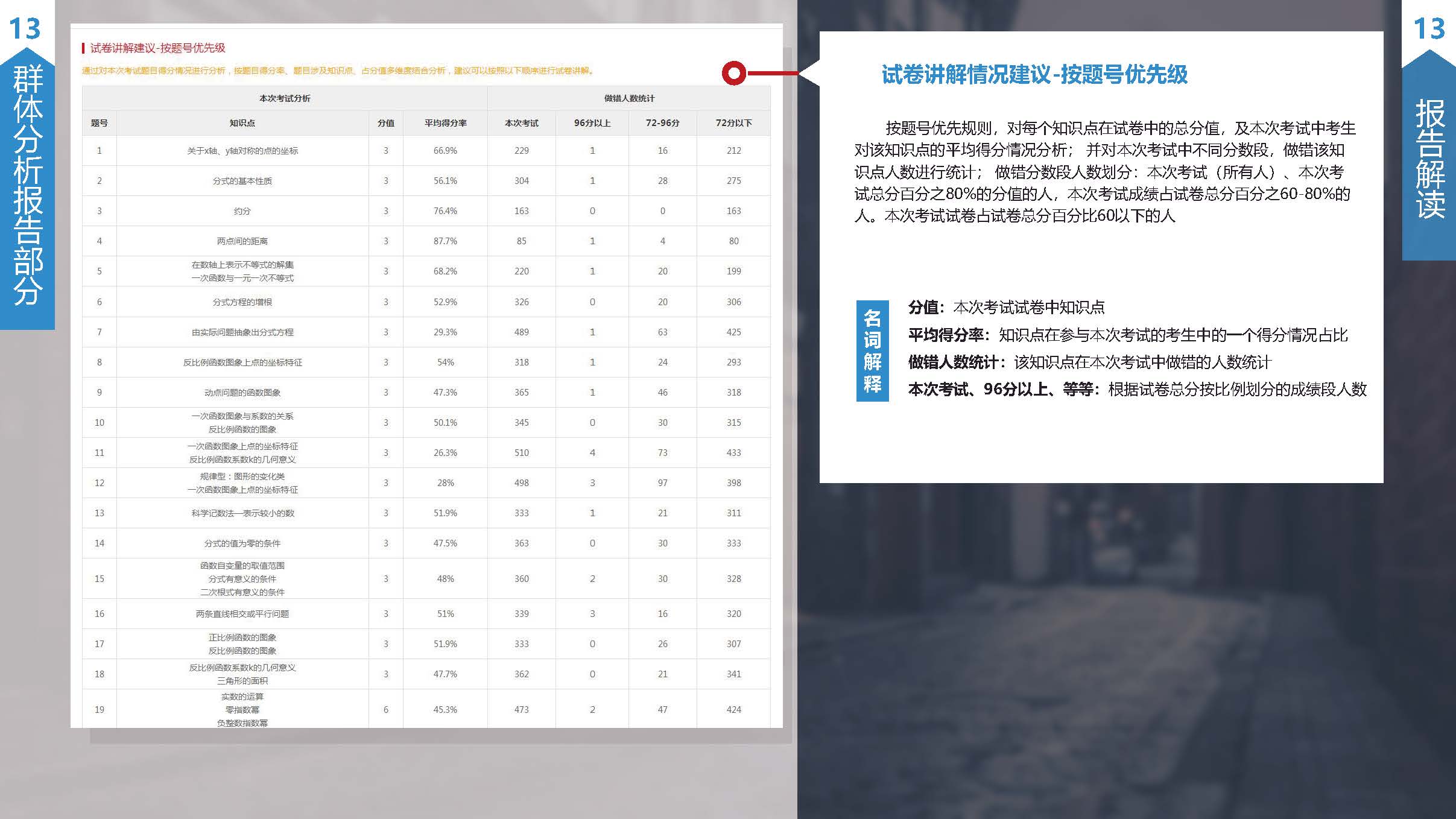Viewport: 1456px width, 819px height.
Task: Click the value 473 in 本次考试 column
Action: 522,710
